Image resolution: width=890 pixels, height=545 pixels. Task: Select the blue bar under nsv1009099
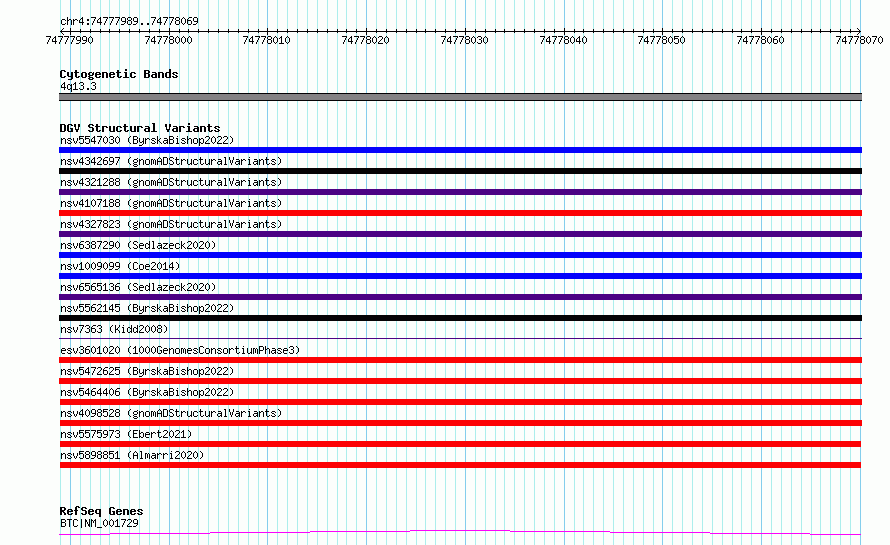click(460, 276)
